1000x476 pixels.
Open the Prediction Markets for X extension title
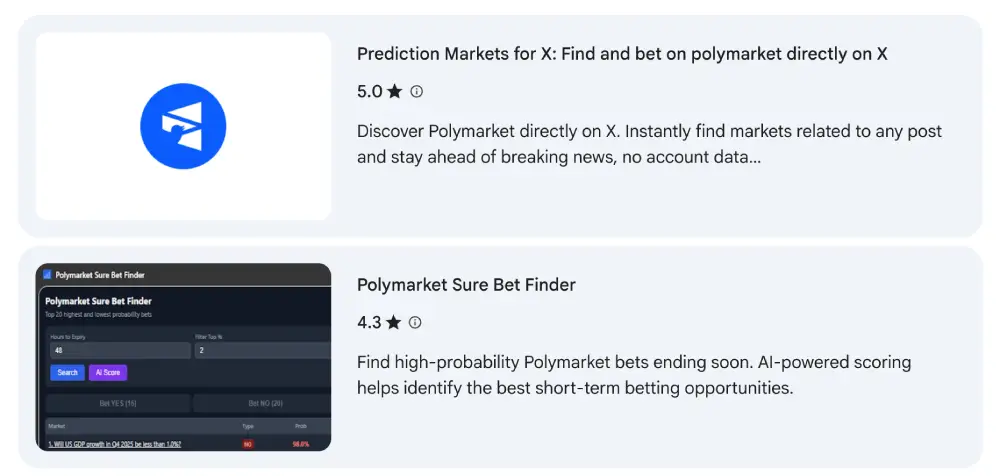pyautogui.click(x=622, y=54)
